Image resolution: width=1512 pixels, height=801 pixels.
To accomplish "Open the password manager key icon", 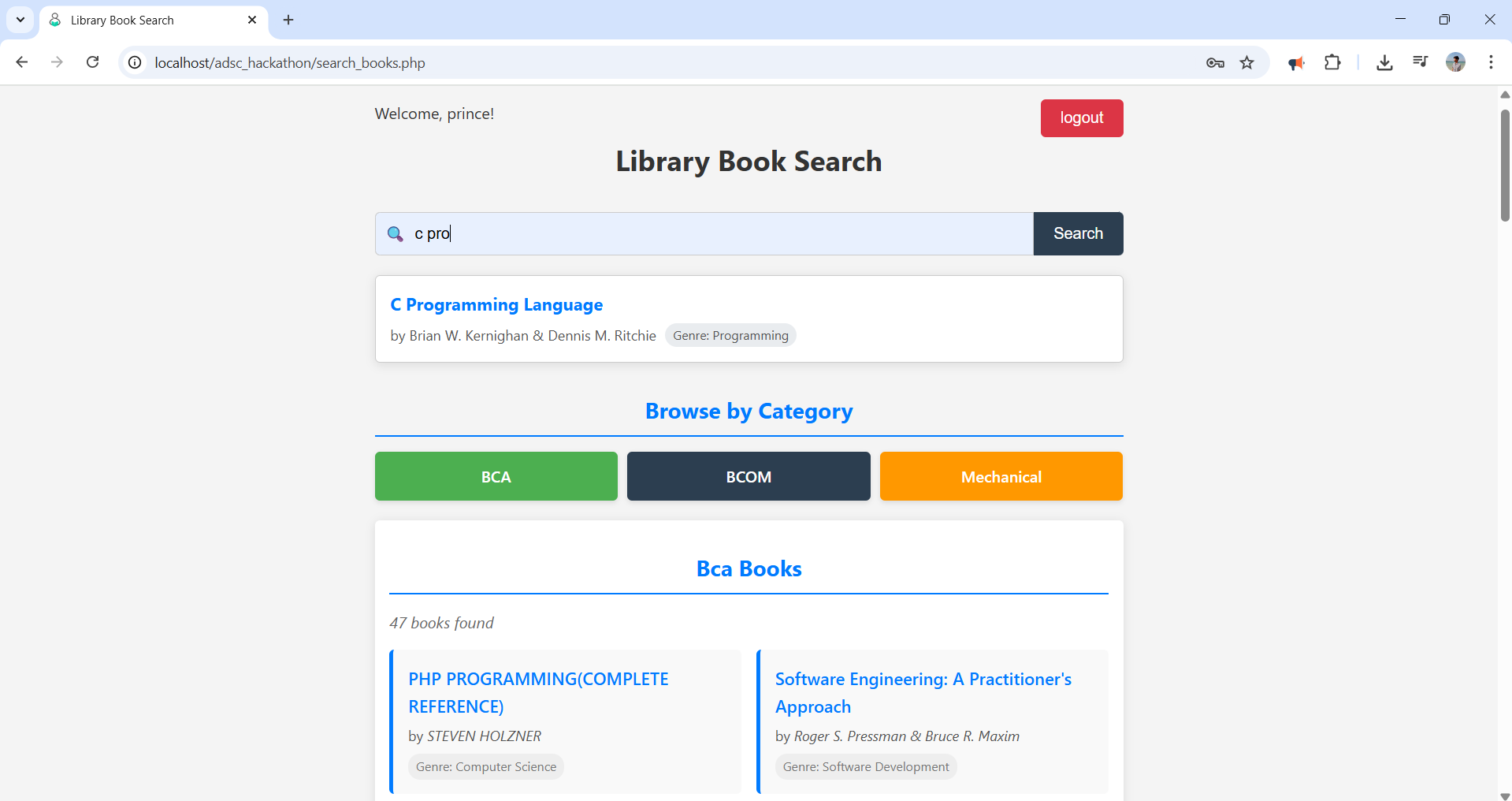I will (x=1215, y=62).
